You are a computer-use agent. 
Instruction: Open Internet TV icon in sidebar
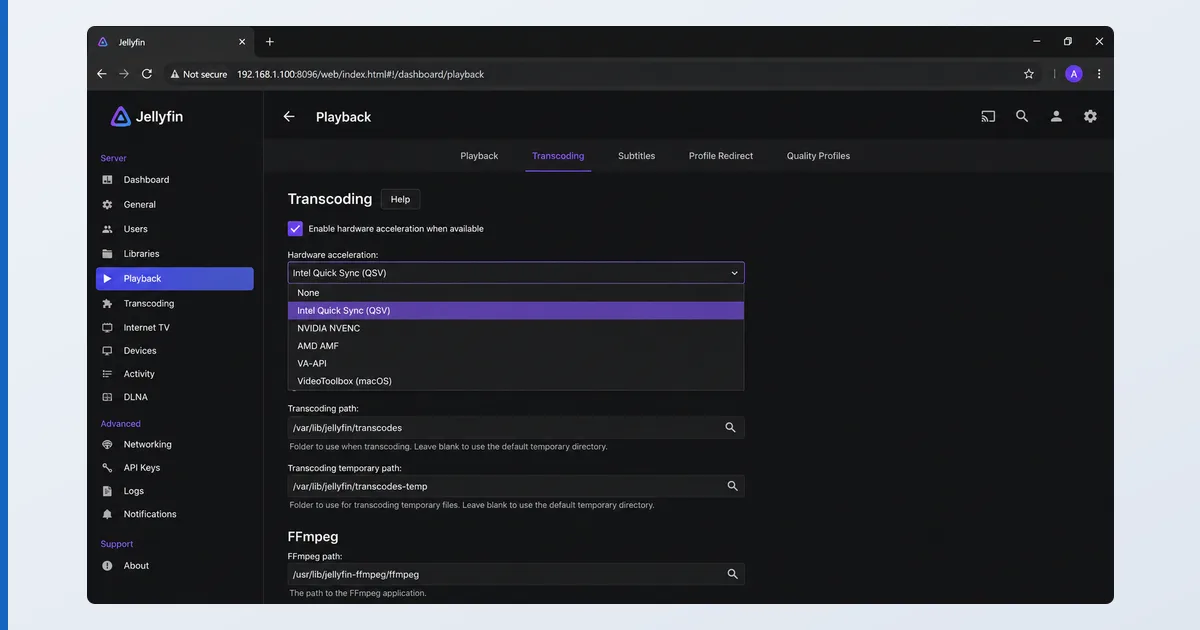point(107,328)
